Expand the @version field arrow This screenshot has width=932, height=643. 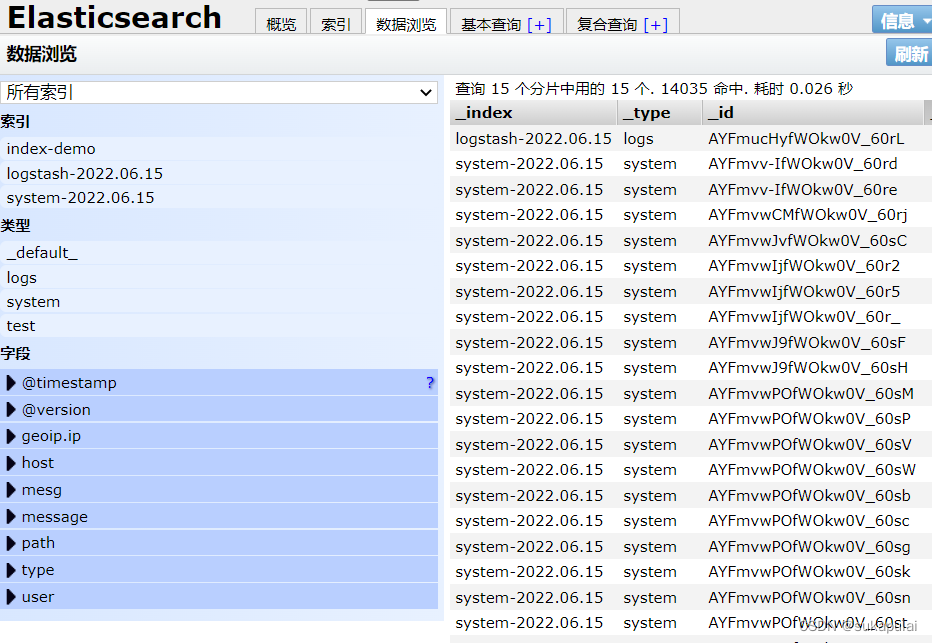[x=11, y=409]
